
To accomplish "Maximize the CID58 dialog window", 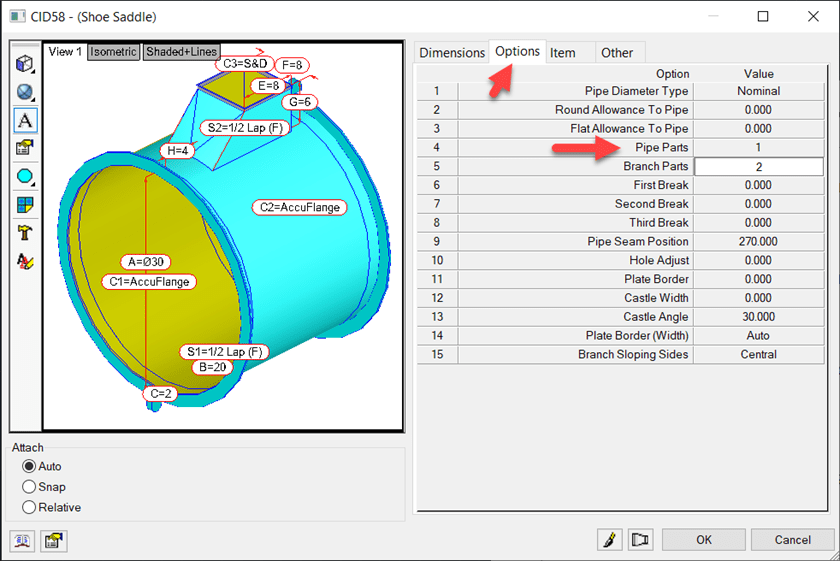I will 763,17.
